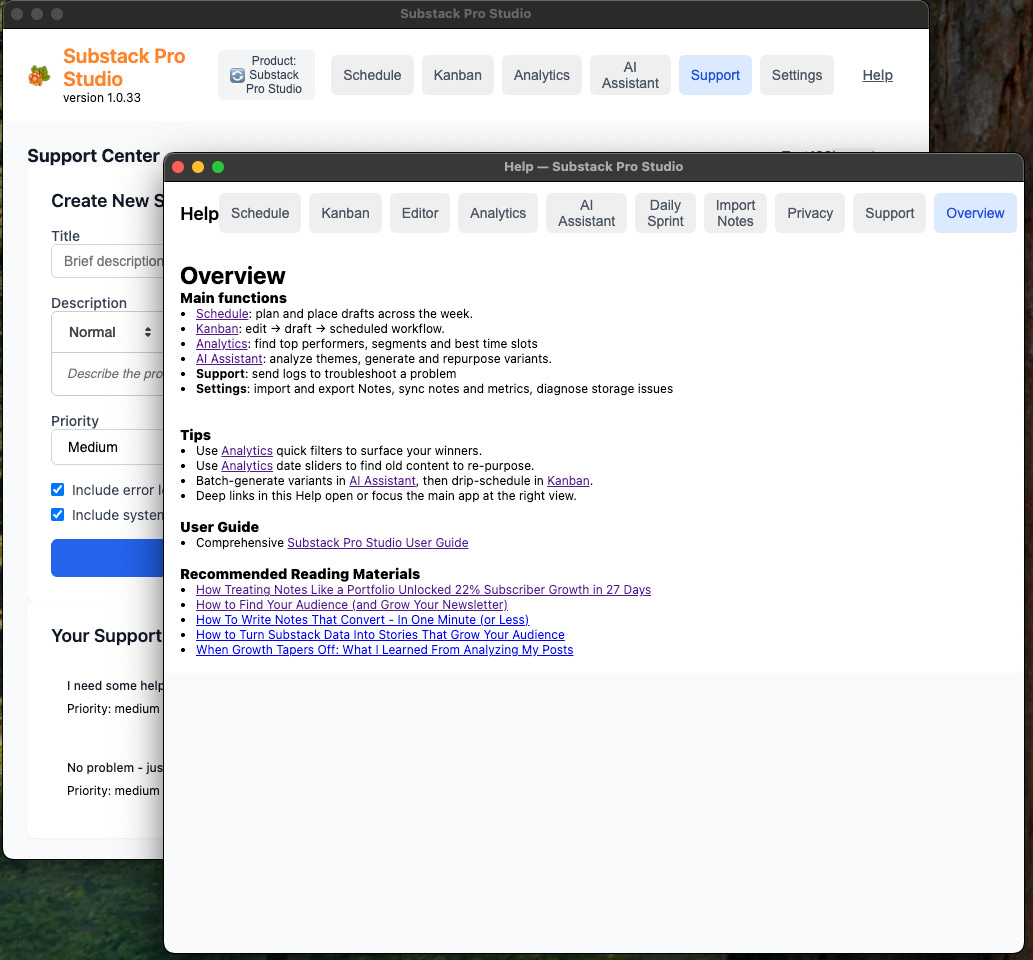Open Import Notes help tab
Screen dimensions: 1033x960
point(735,213)
